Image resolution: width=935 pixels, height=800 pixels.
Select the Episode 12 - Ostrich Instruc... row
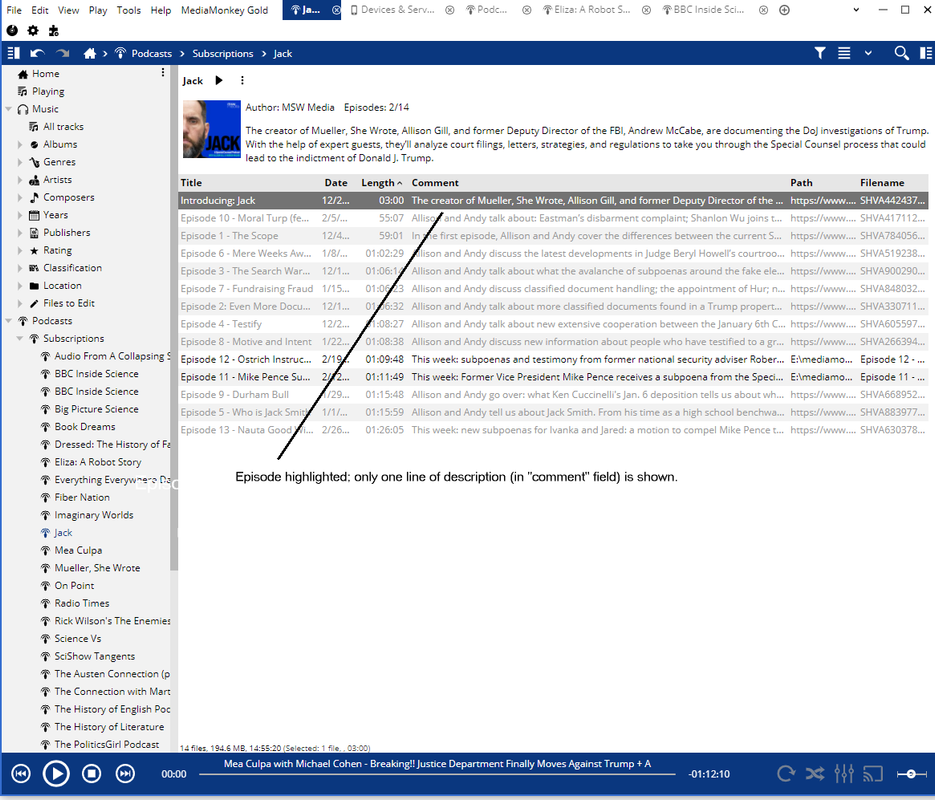click(553, 359)
